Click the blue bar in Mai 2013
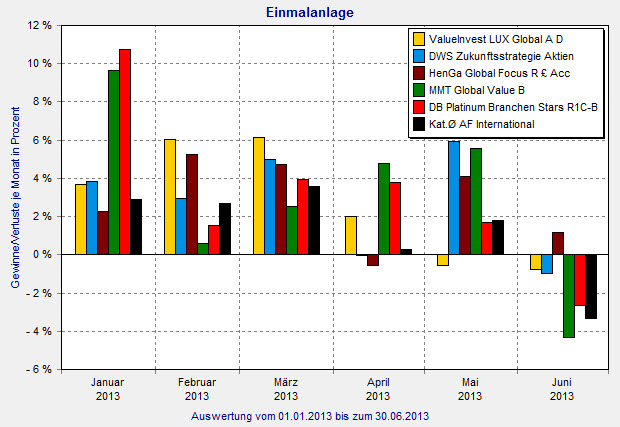620x427 pixels. (453, 197)
